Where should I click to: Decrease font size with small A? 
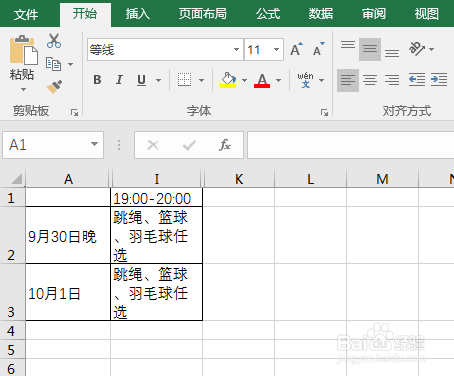pos(318,49)
